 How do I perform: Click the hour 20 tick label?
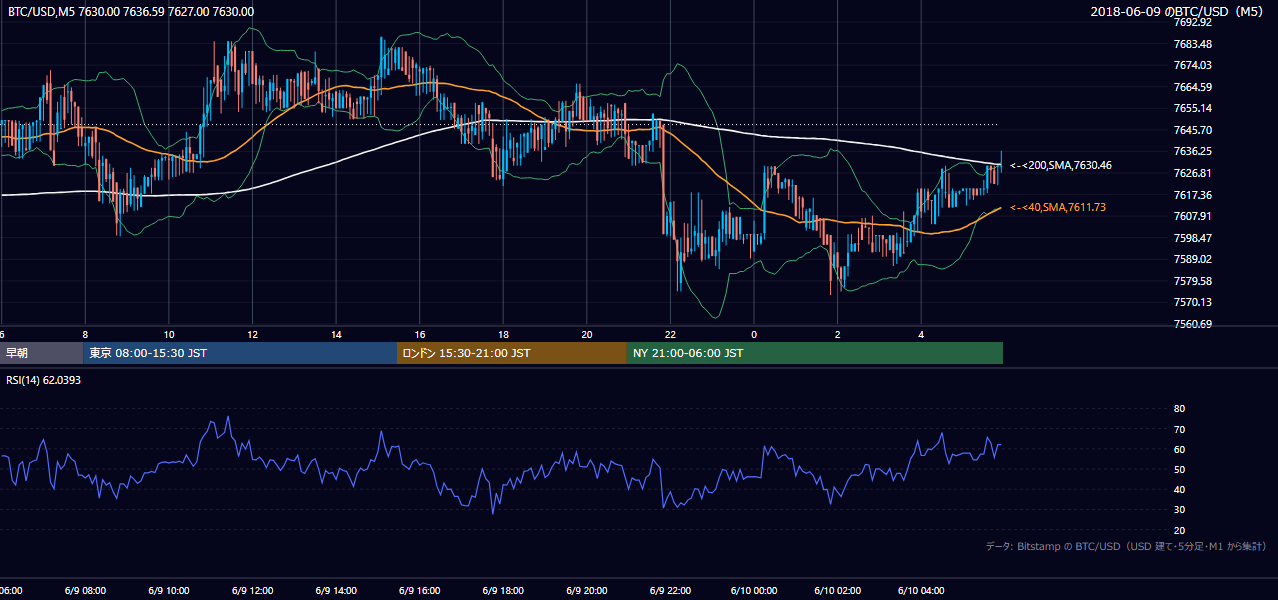click(587, 335)
